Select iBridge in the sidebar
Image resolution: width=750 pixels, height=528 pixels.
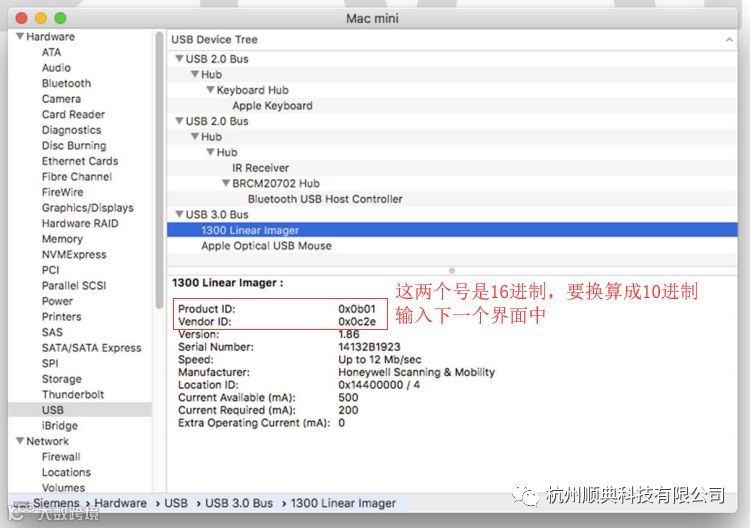click(59, 425)
